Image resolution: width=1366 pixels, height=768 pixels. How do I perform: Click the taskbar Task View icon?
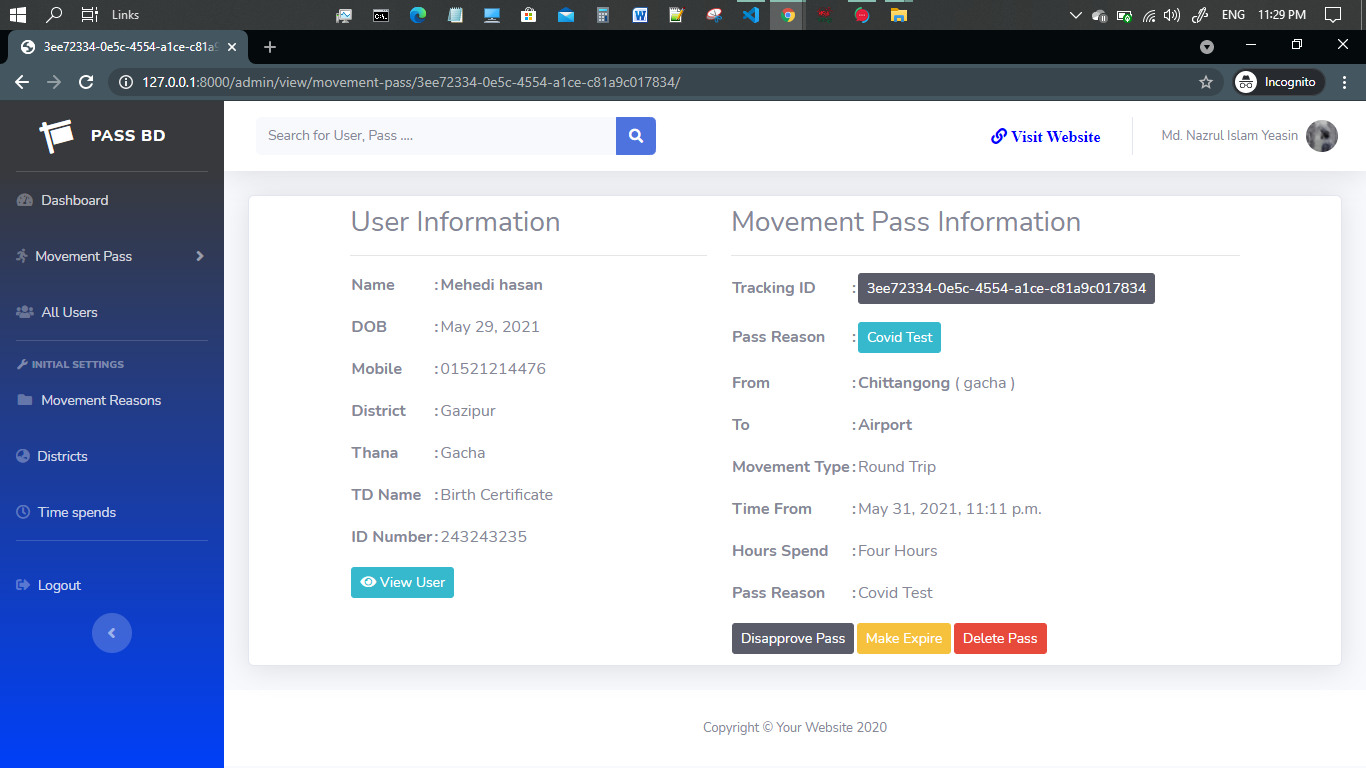click(x=89, y=15)
